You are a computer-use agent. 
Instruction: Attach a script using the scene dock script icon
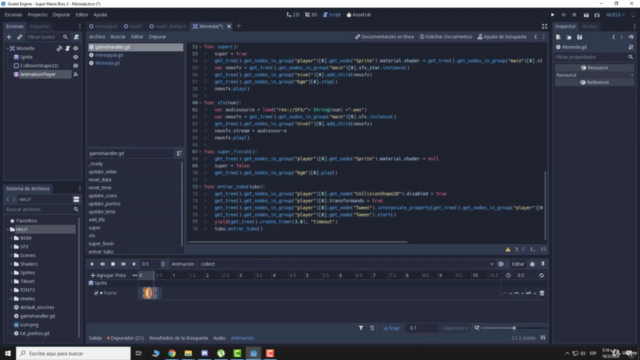click(76, 37)
